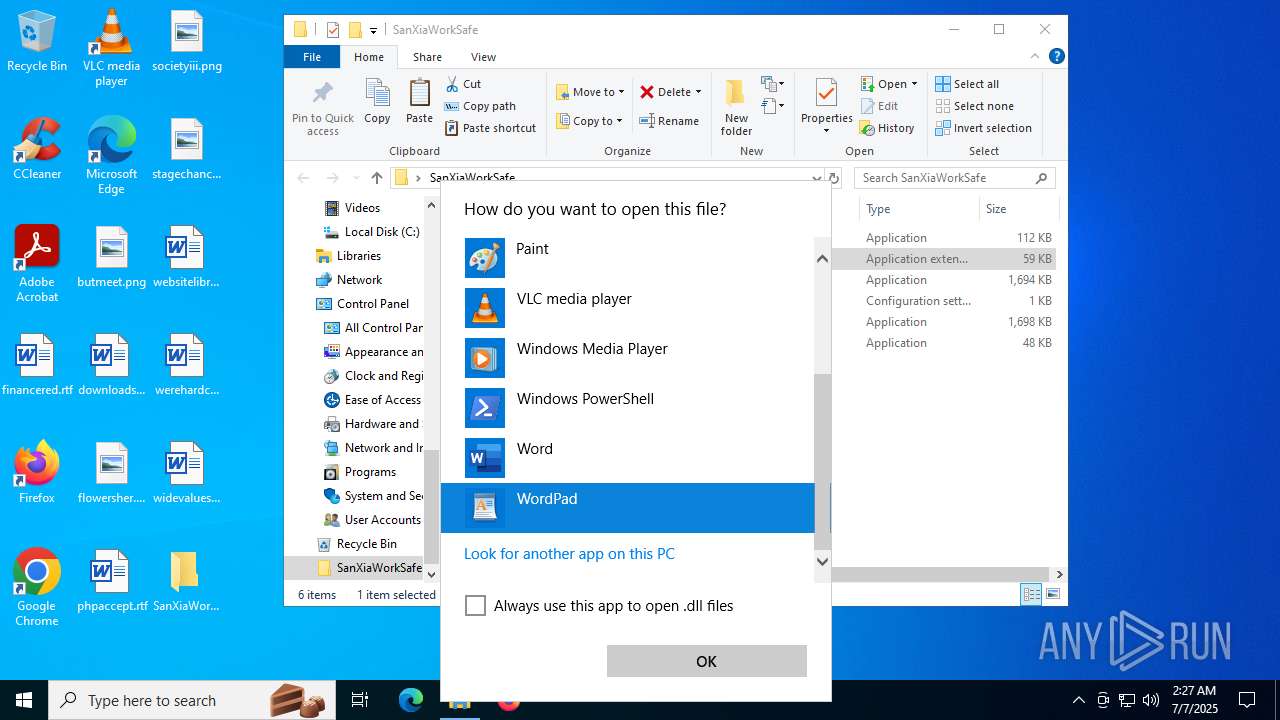
Task: Click the Windows Start button
Action: tap(24, 700)
